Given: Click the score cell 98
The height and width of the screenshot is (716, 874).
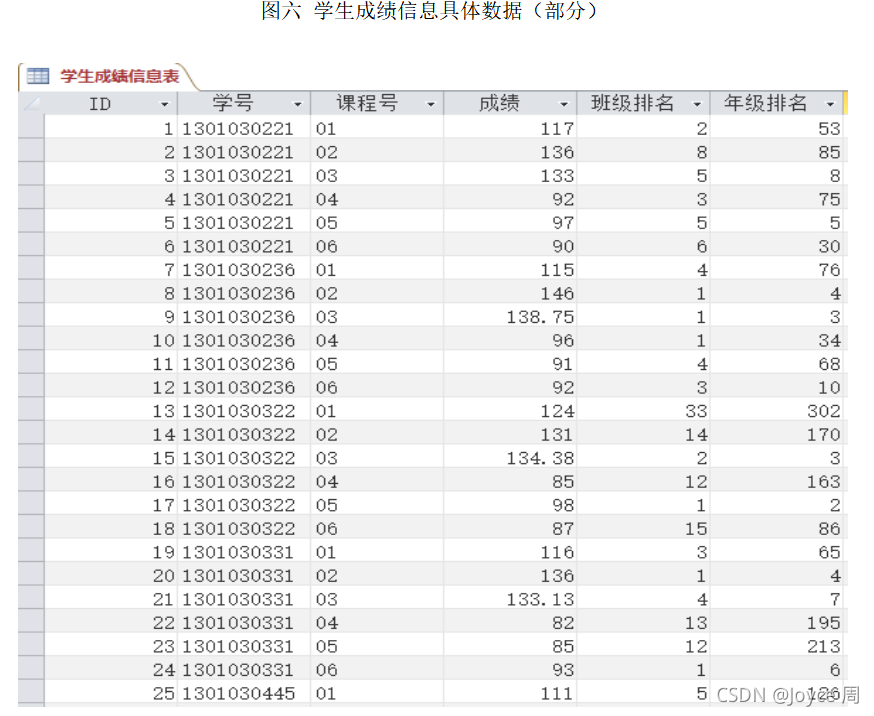Looking at the screenshot, I should [x=510, y=504].
